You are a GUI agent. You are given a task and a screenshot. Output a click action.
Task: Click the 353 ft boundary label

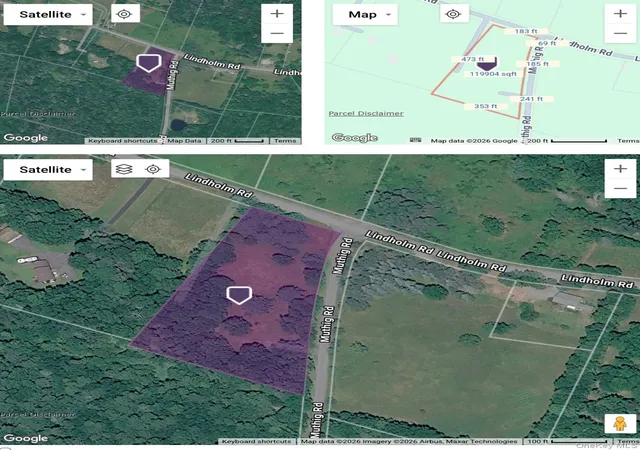click(x=486, y=106)
